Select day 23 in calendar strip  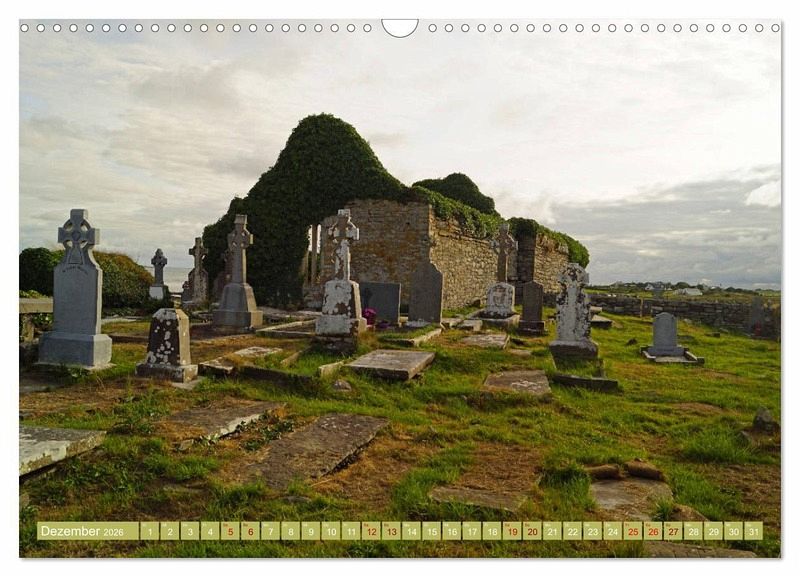tap(593, 531)
